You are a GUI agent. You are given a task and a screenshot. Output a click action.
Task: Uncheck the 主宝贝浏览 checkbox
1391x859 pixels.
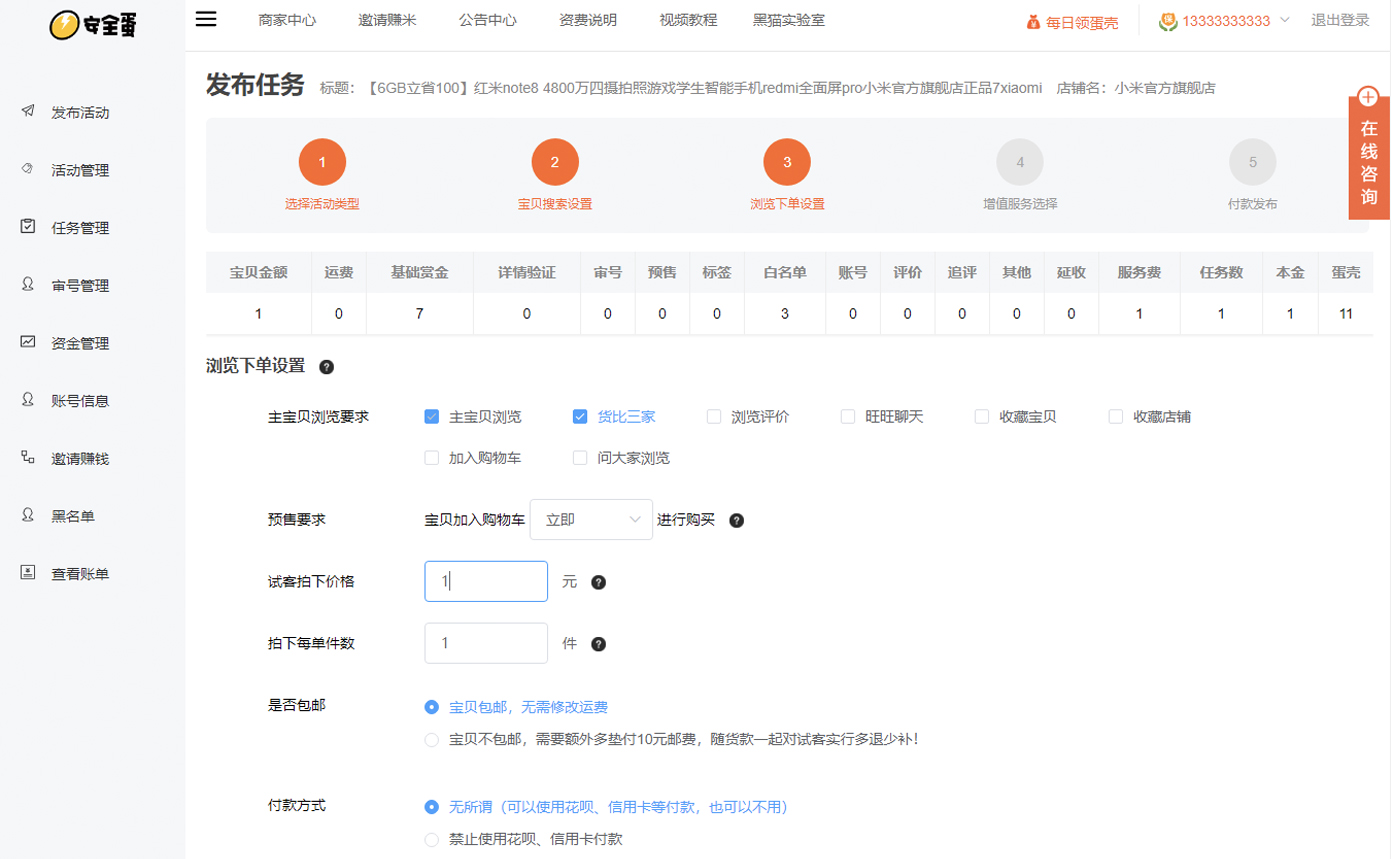click(x=432, y=417)
